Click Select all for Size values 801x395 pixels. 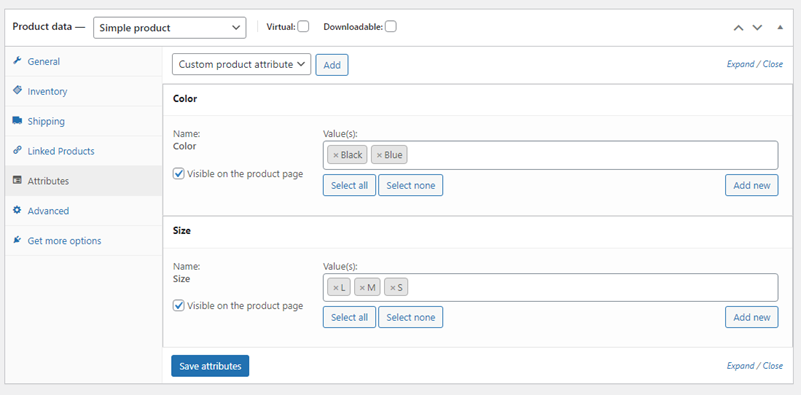point(349,317)
